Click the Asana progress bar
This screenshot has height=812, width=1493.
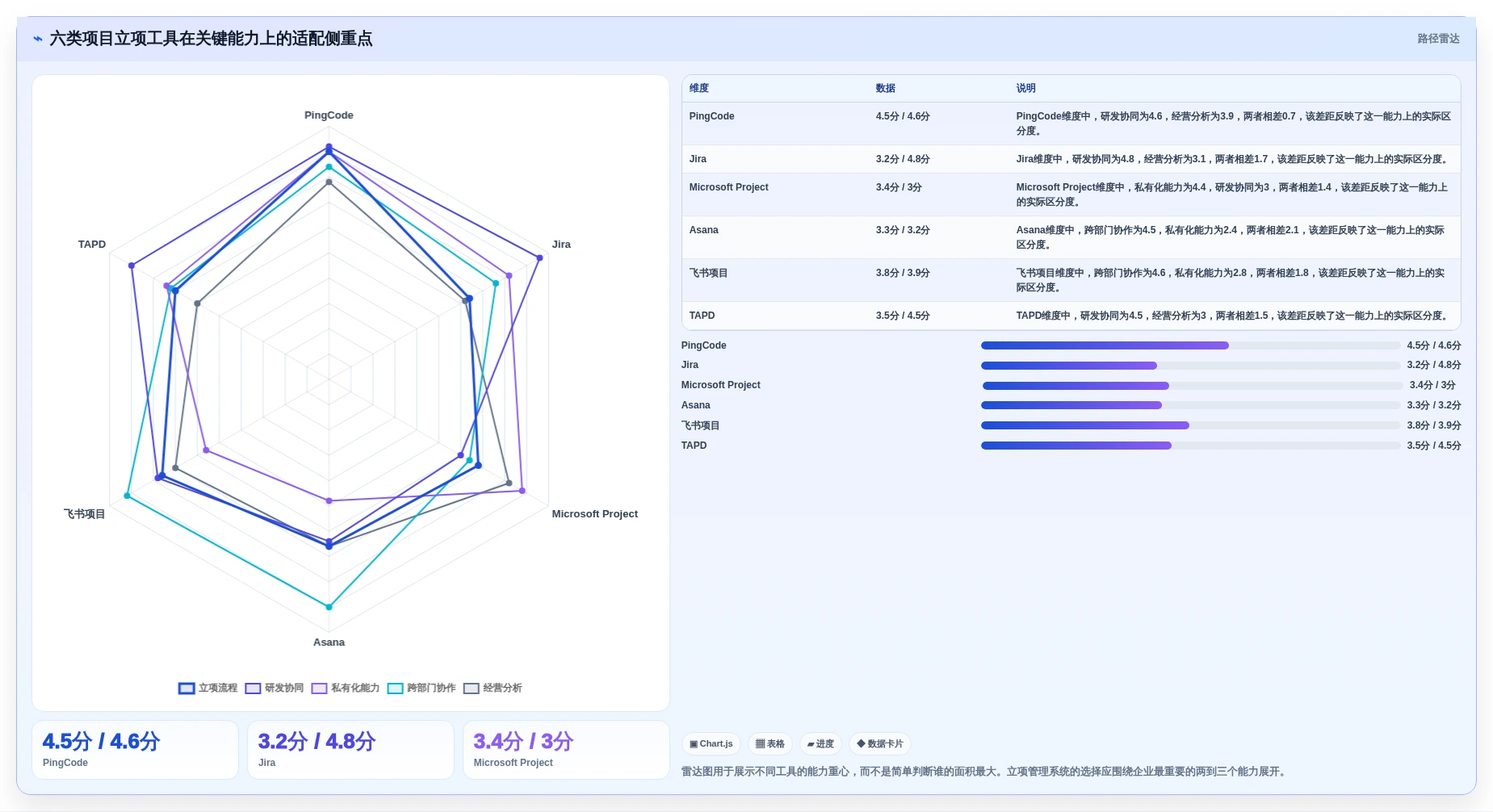1191,405
